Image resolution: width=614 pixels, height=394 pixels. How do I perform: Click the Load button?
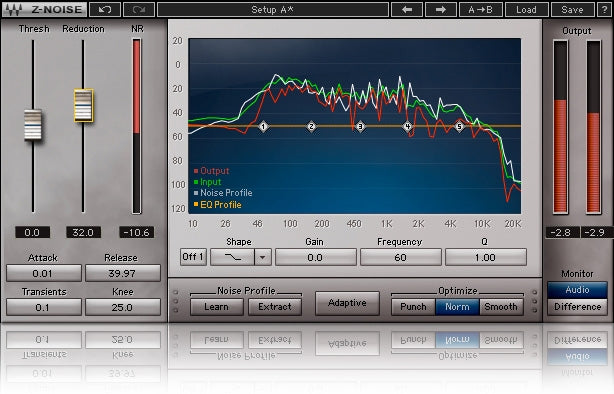(526, 9)
